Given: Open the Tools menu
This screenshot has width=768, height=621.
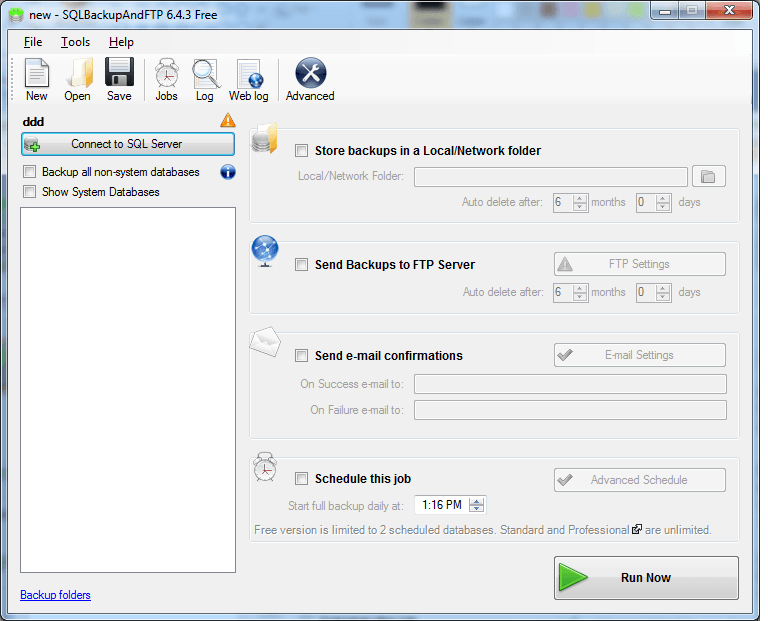Looking at the screenshot, I should (75, 42).
